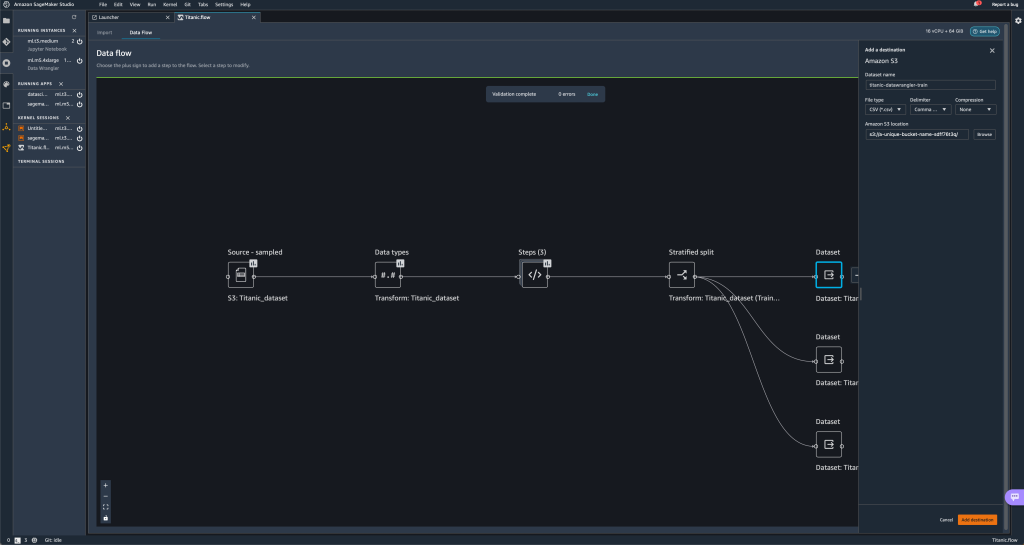Switch to the Import tab
The image size is (1024, 545).
coord(104,32)
